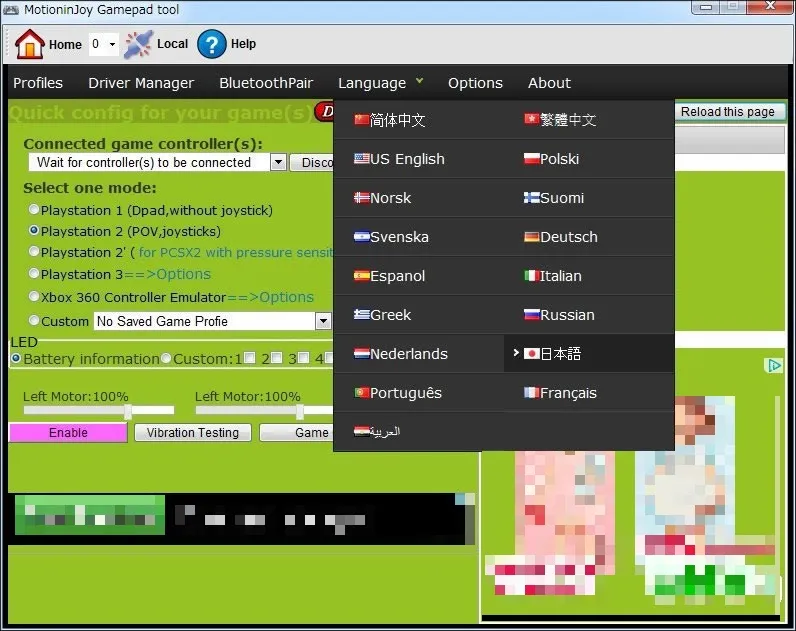
Task: Select Playstation 2' PCSX2 mode
Action: pyautogui.click(x=34, y=251)
